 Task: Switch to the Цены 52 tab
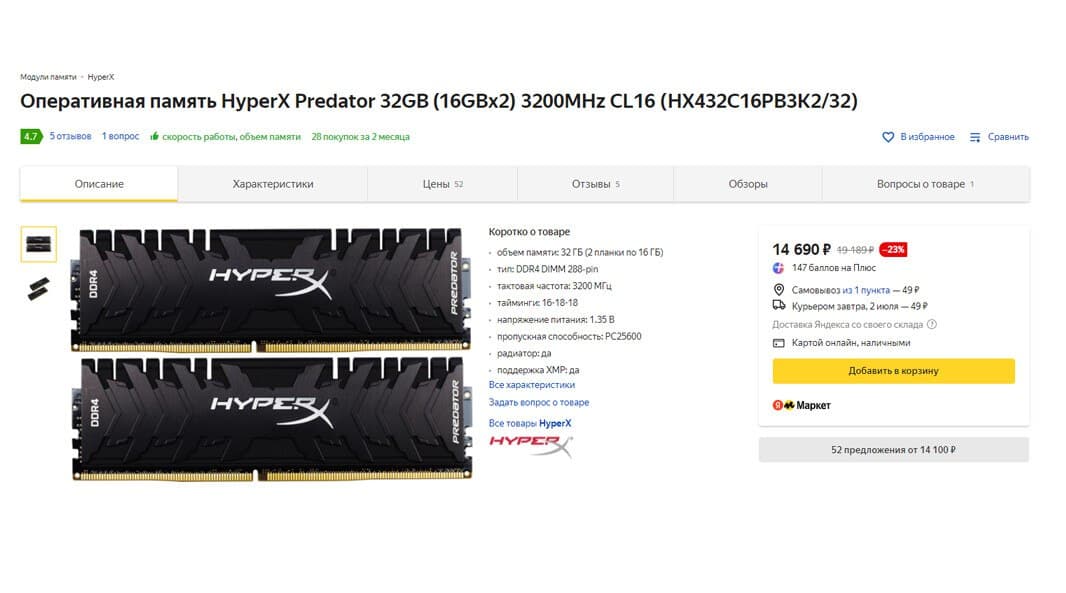point(443,184)
